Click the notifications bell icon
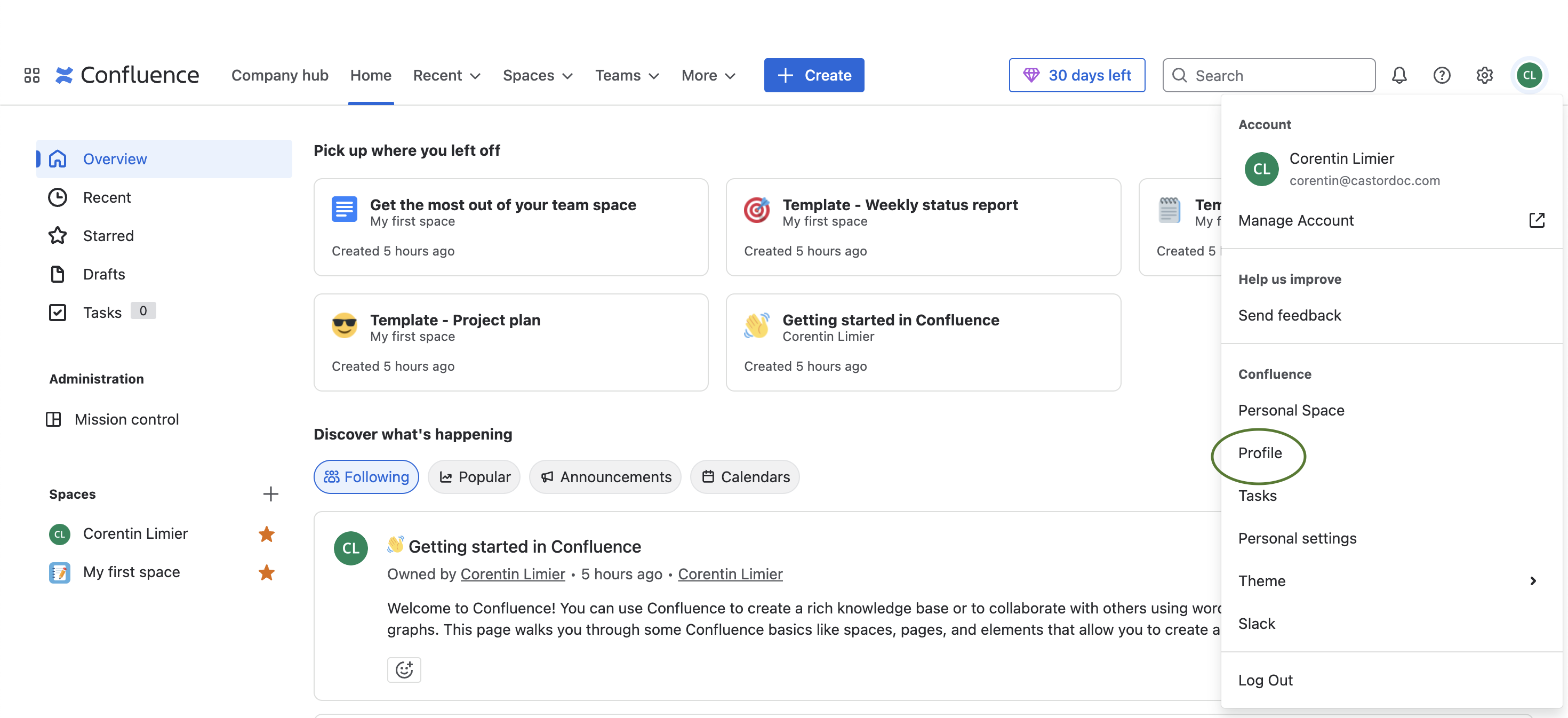The height and width of the screenshot is (718, 1568). point(1399,75)
